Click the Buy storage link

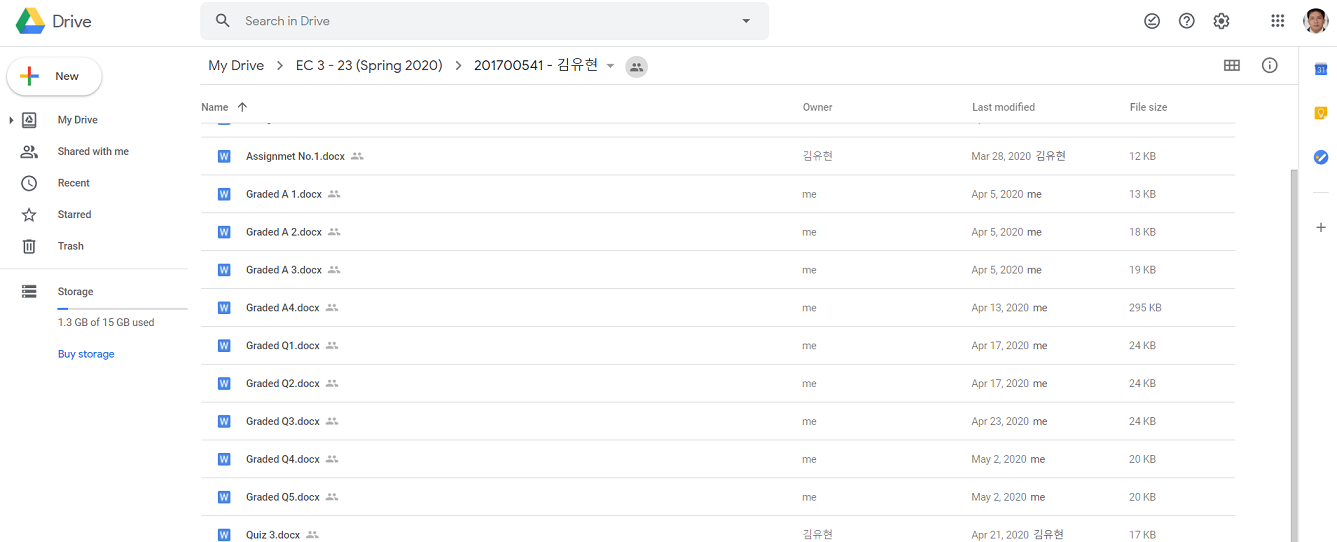[x=86, y=354]
